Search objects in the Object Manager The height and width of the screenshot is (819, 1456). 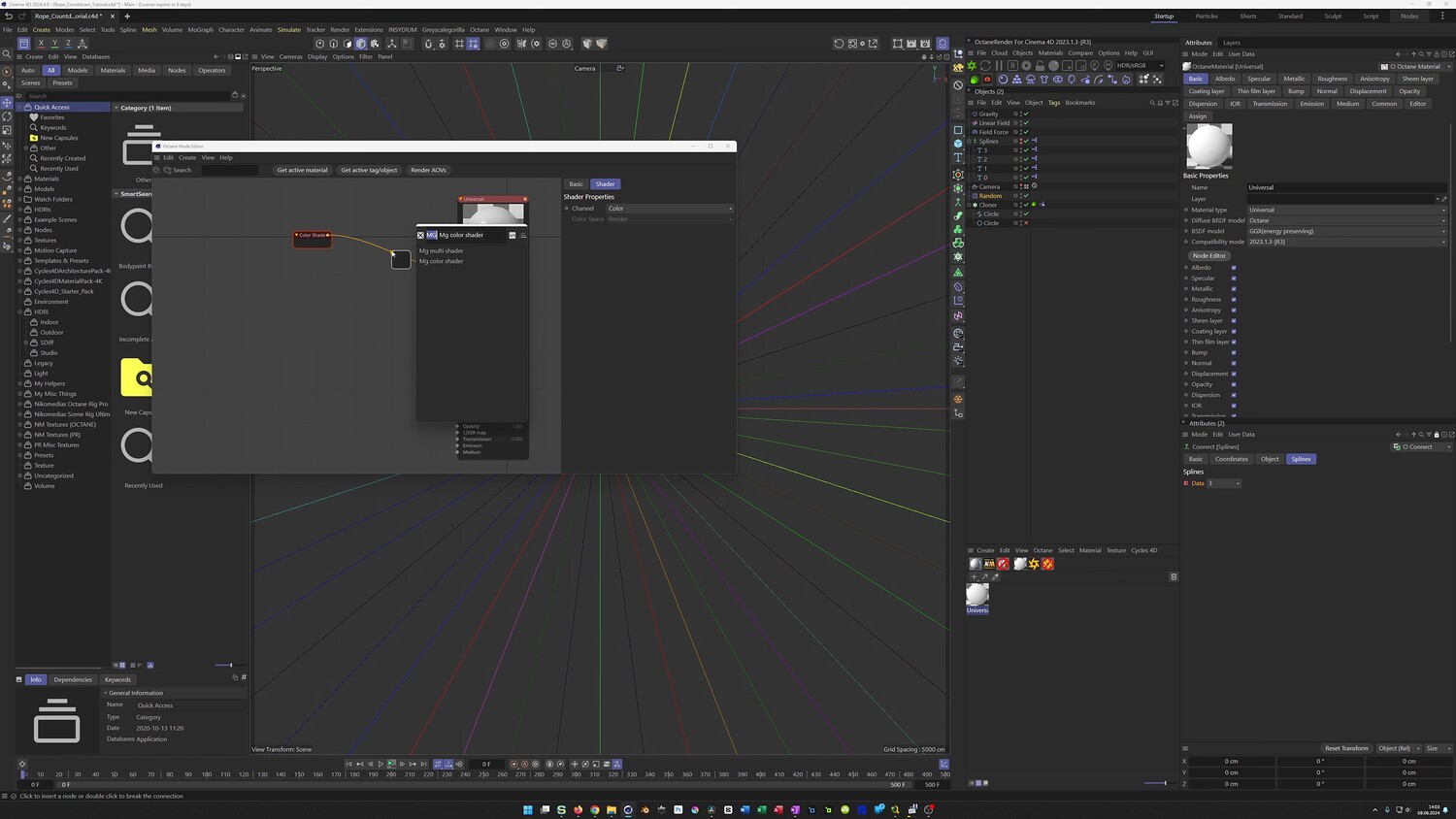1152,103
